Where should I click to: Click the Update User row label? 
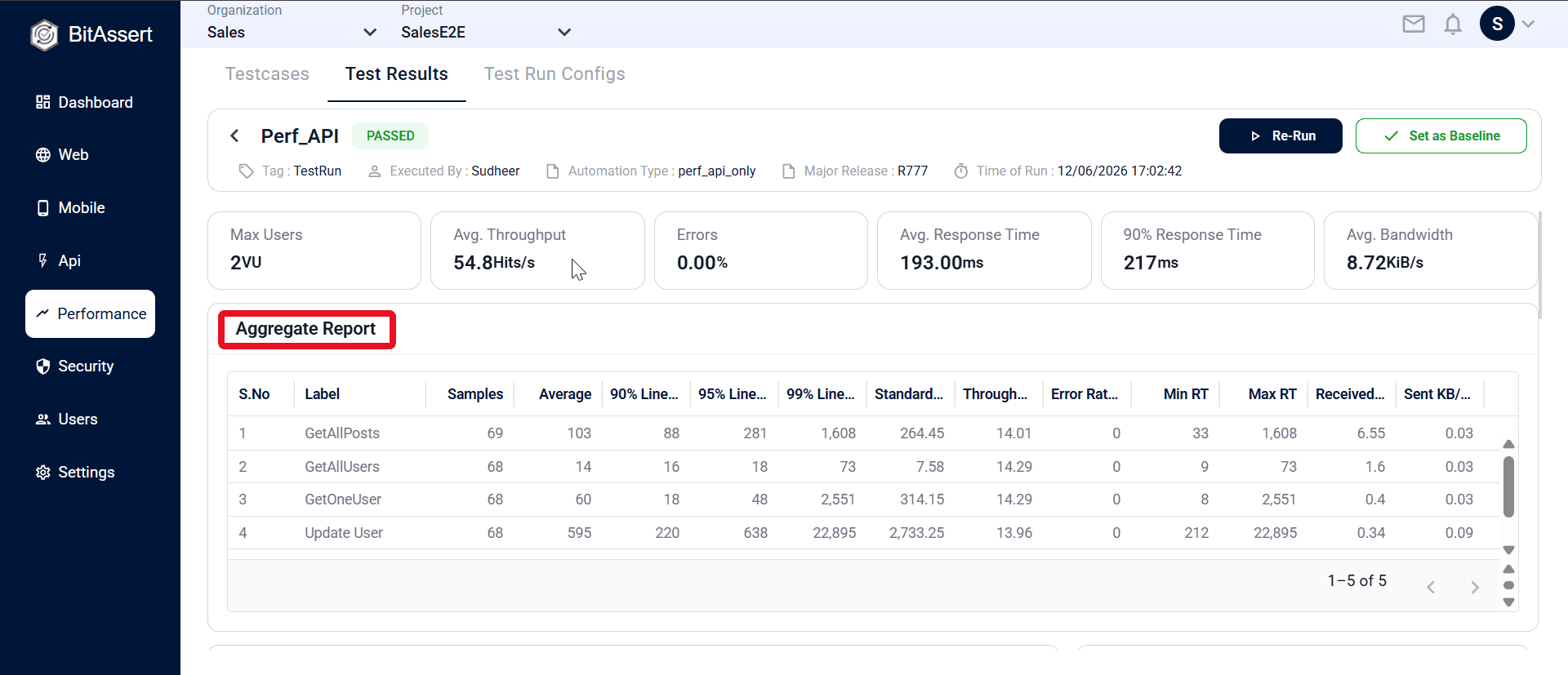(x=344, y=533)
